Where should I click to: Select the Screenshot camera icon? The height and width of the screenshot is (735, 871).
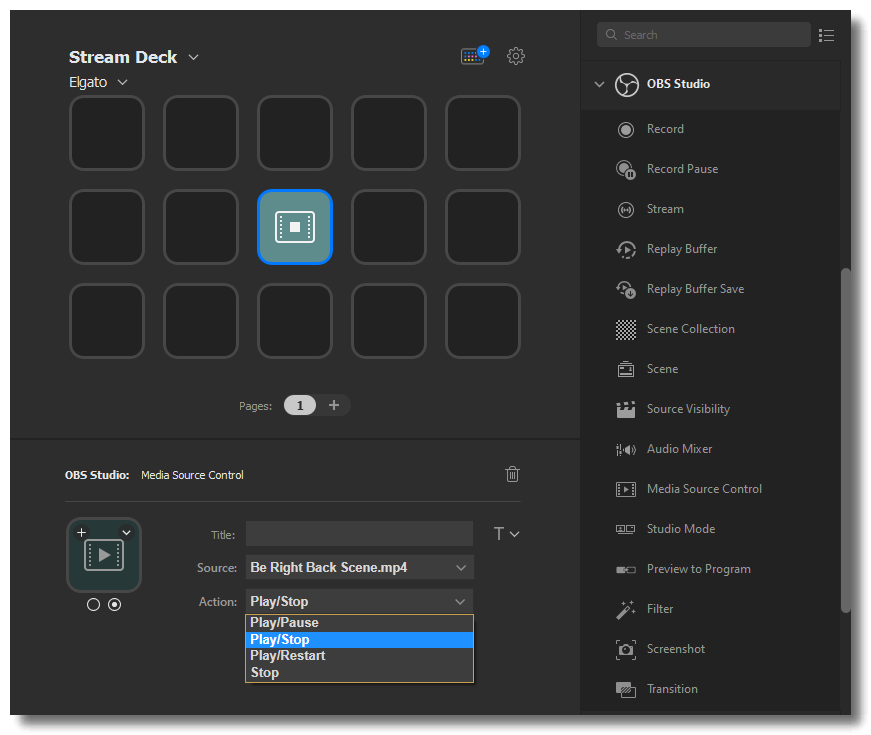(625, 649)
